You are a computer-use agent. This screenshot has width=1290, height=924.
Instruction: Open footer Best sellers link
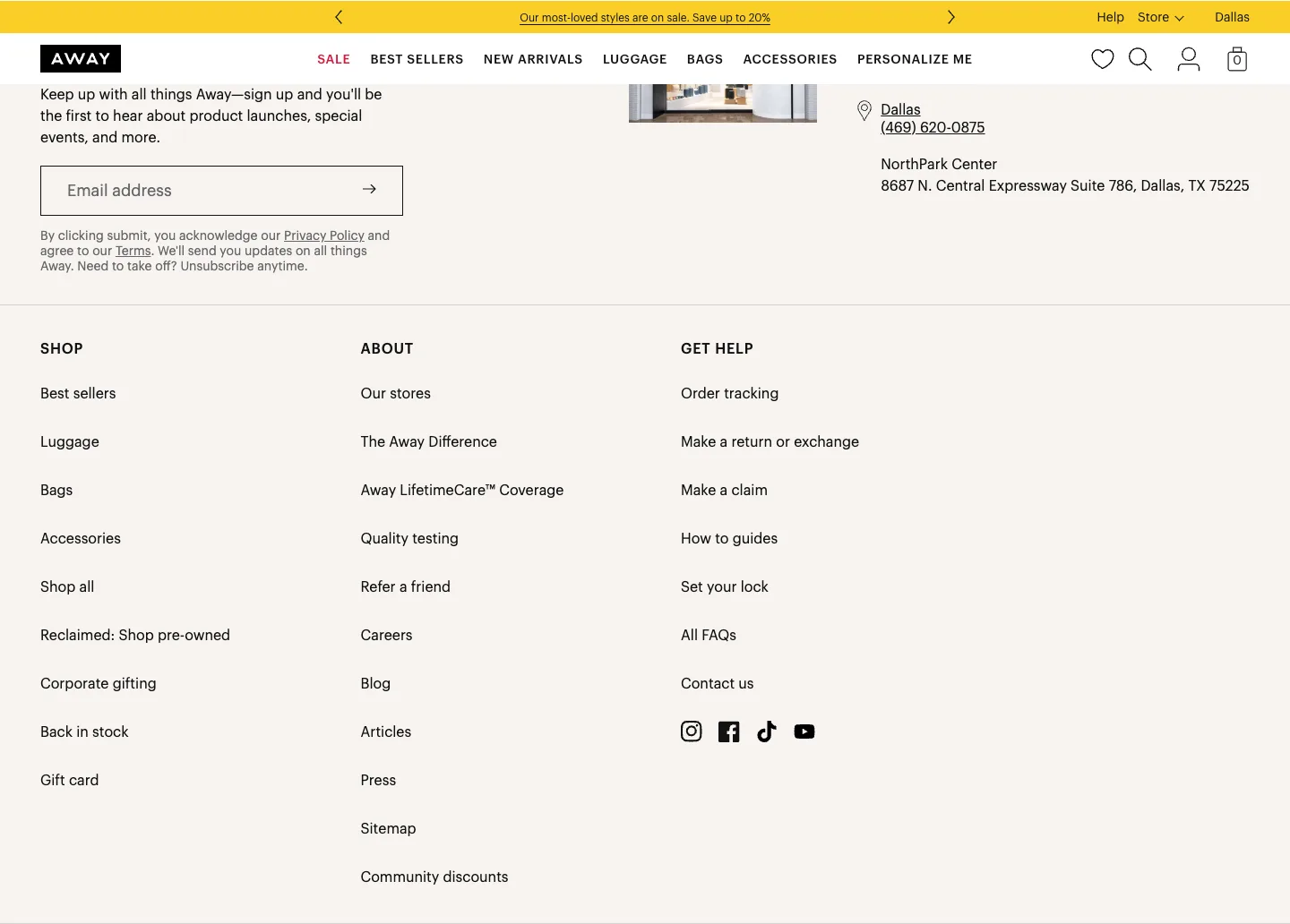point(78,393)
